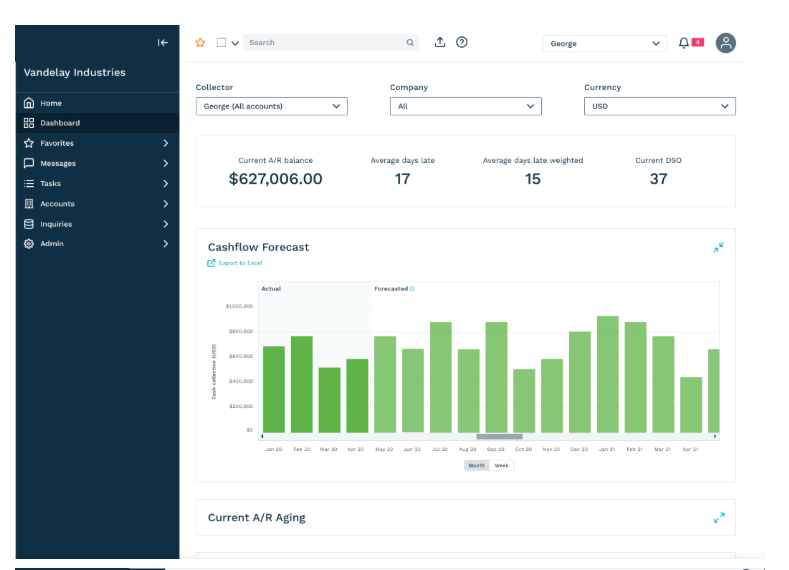The image size is (789, 570).
Task: Collapse the sidebar with the arrow icon
Action: (x=163, y=43)
